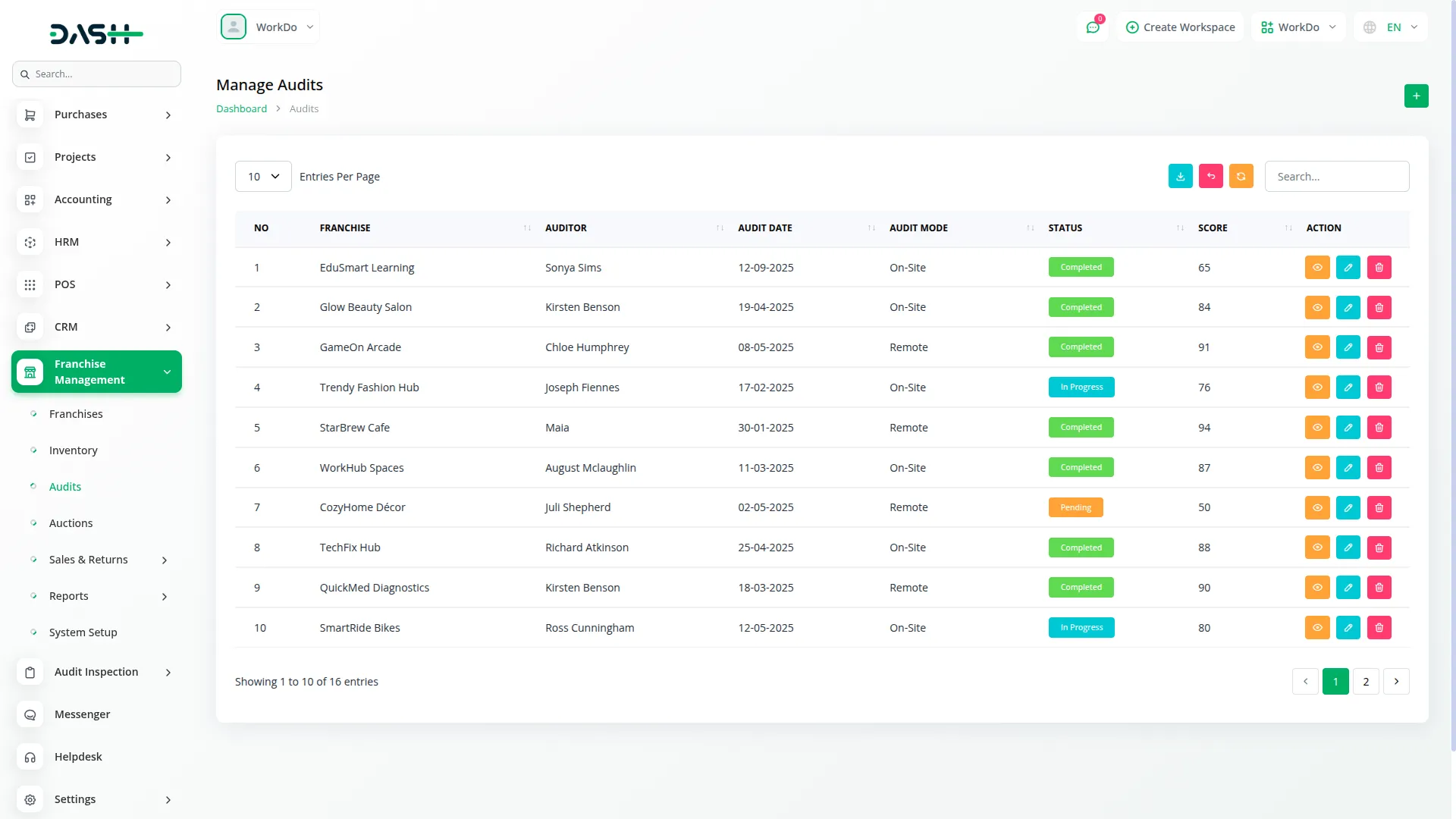Screen dimensions: 1456x819
Task: Click the green add audit plus button
Action: point(1416,96)
